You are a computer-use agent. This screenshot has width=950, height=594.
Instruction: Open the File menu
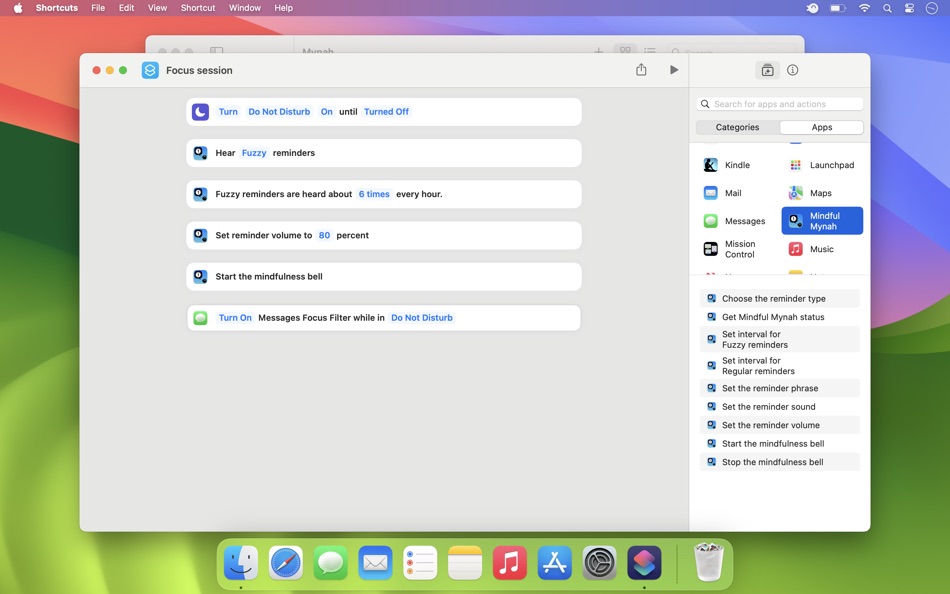[x=98, y=8]
